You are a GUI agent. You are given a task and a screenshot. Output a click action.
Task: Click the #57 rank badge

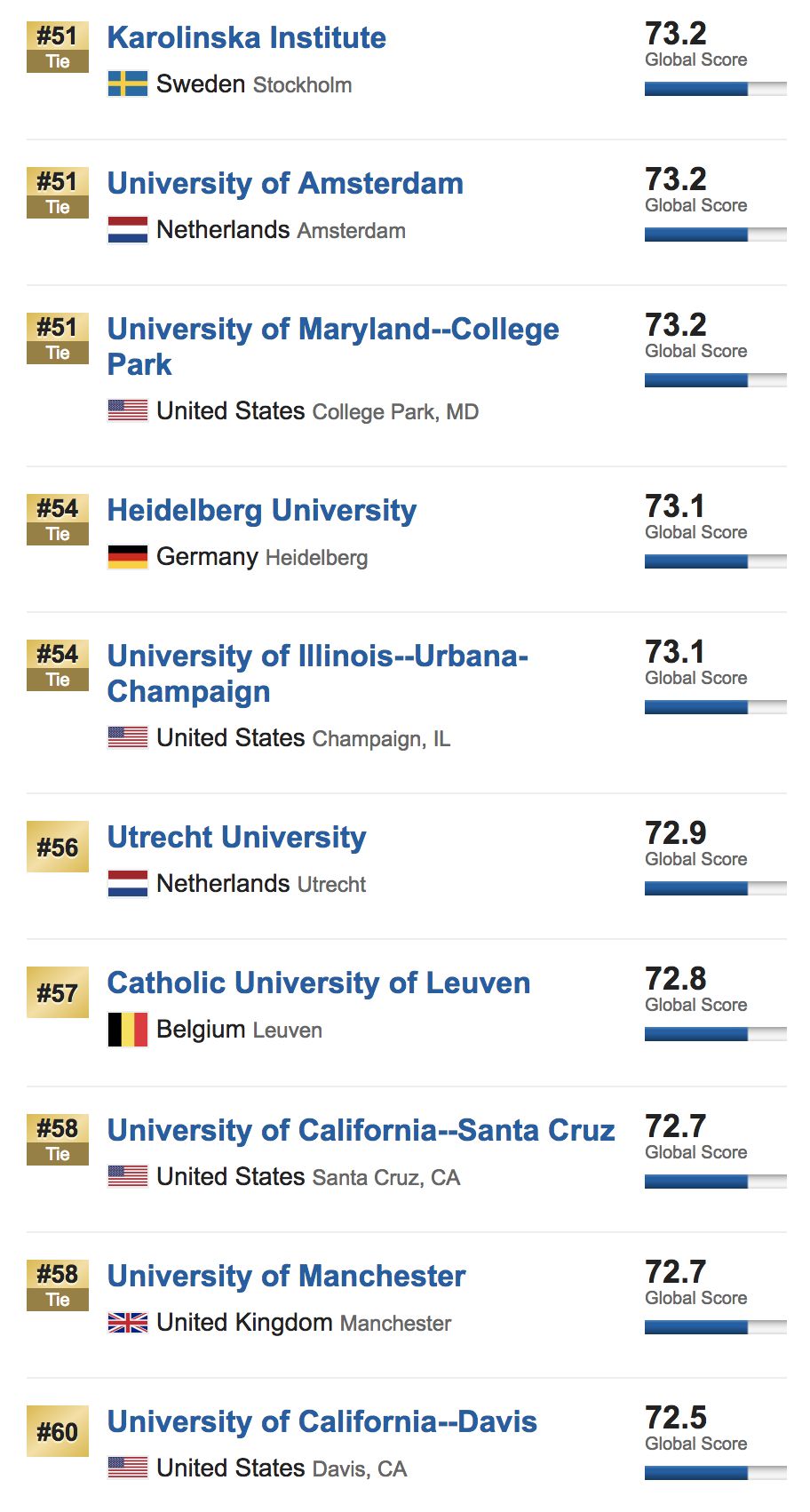(58, 993)
